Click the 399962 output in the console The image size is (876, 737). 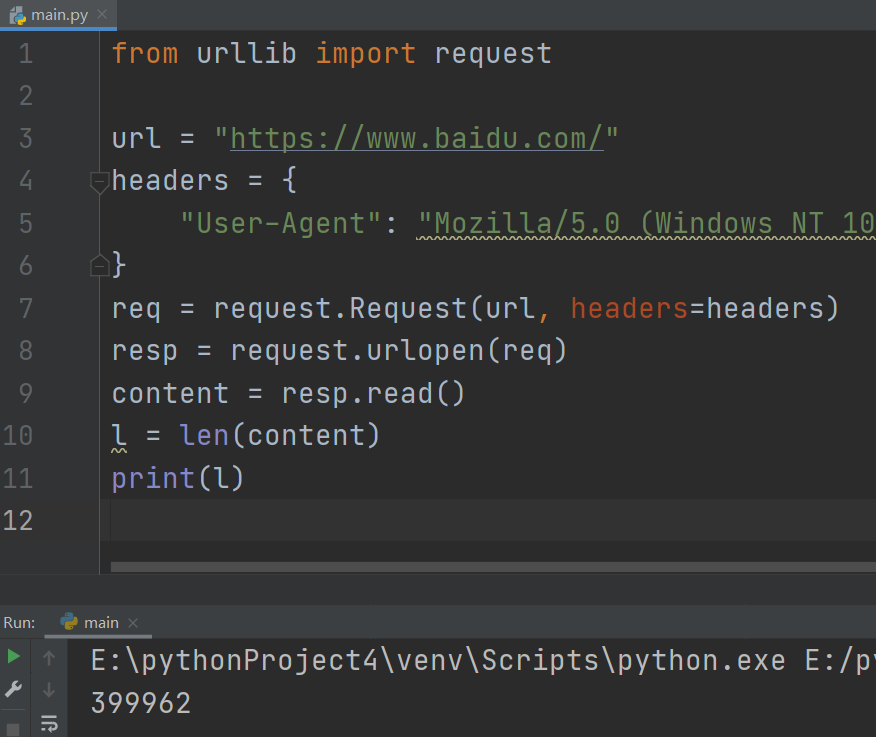click(139, 701)
